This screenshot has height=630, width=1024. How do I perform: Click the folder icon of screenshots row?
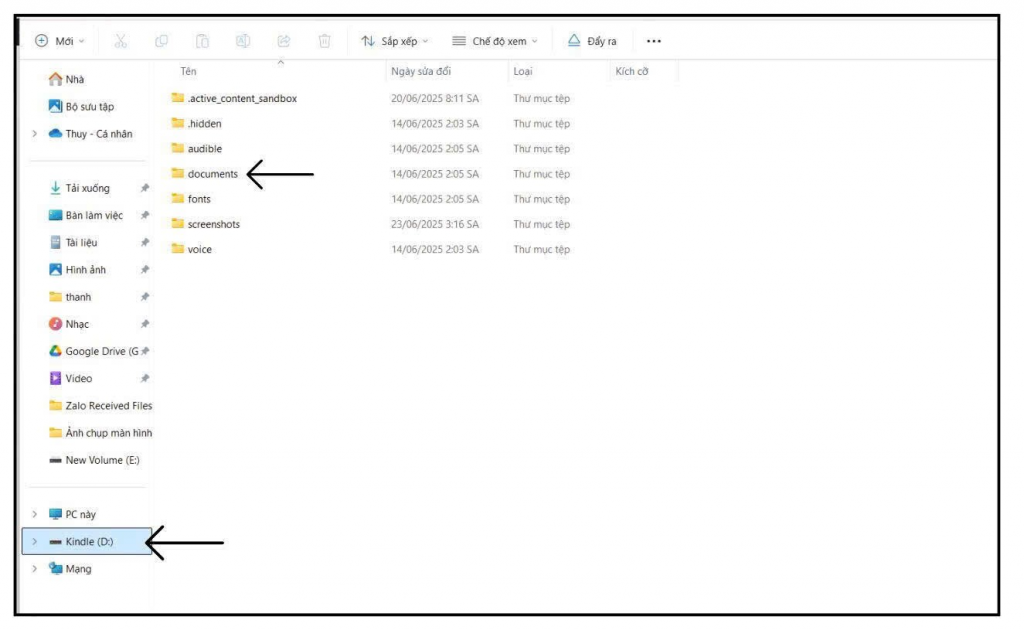click(178, 223)
